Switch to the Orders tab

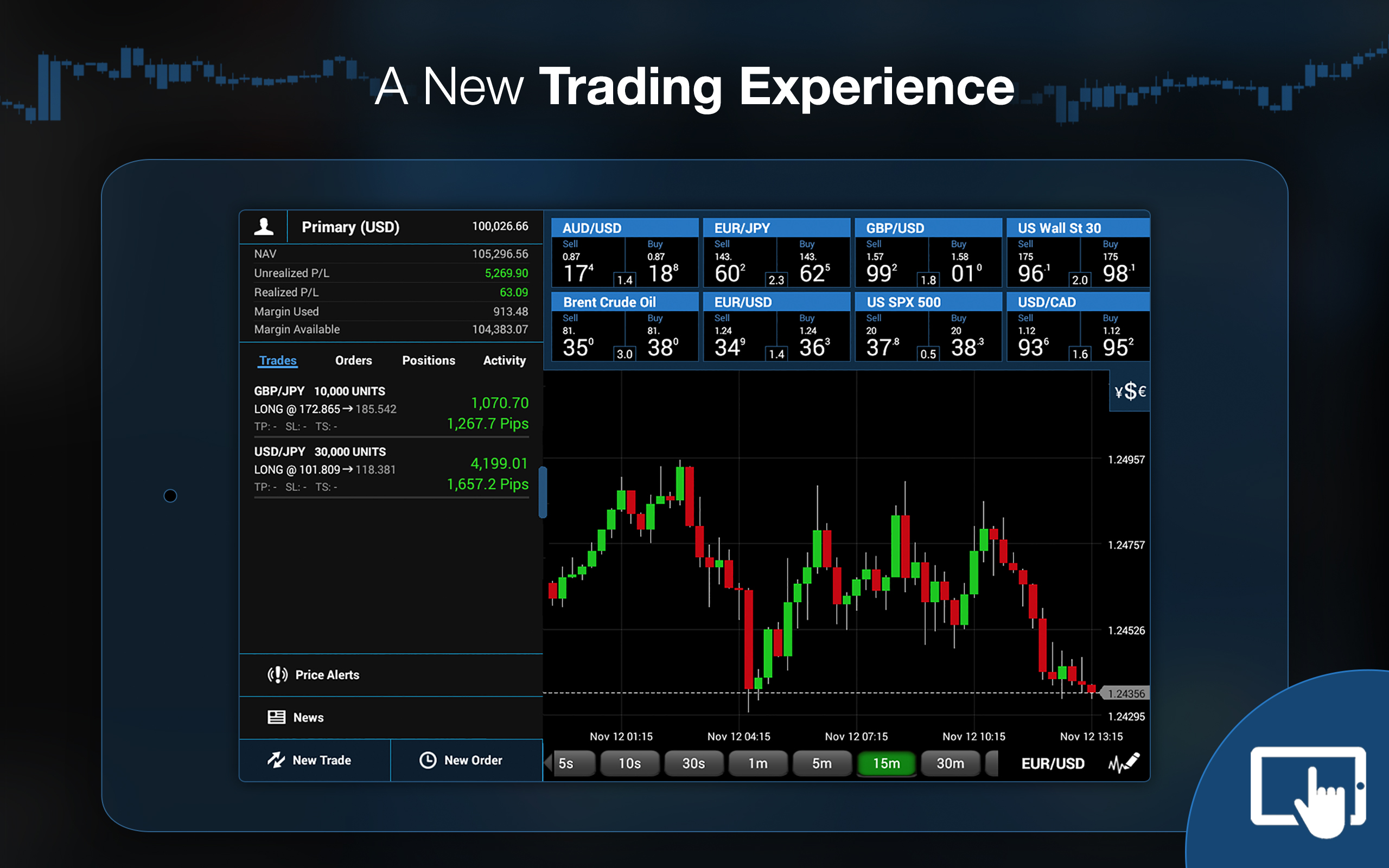[353, 361]
